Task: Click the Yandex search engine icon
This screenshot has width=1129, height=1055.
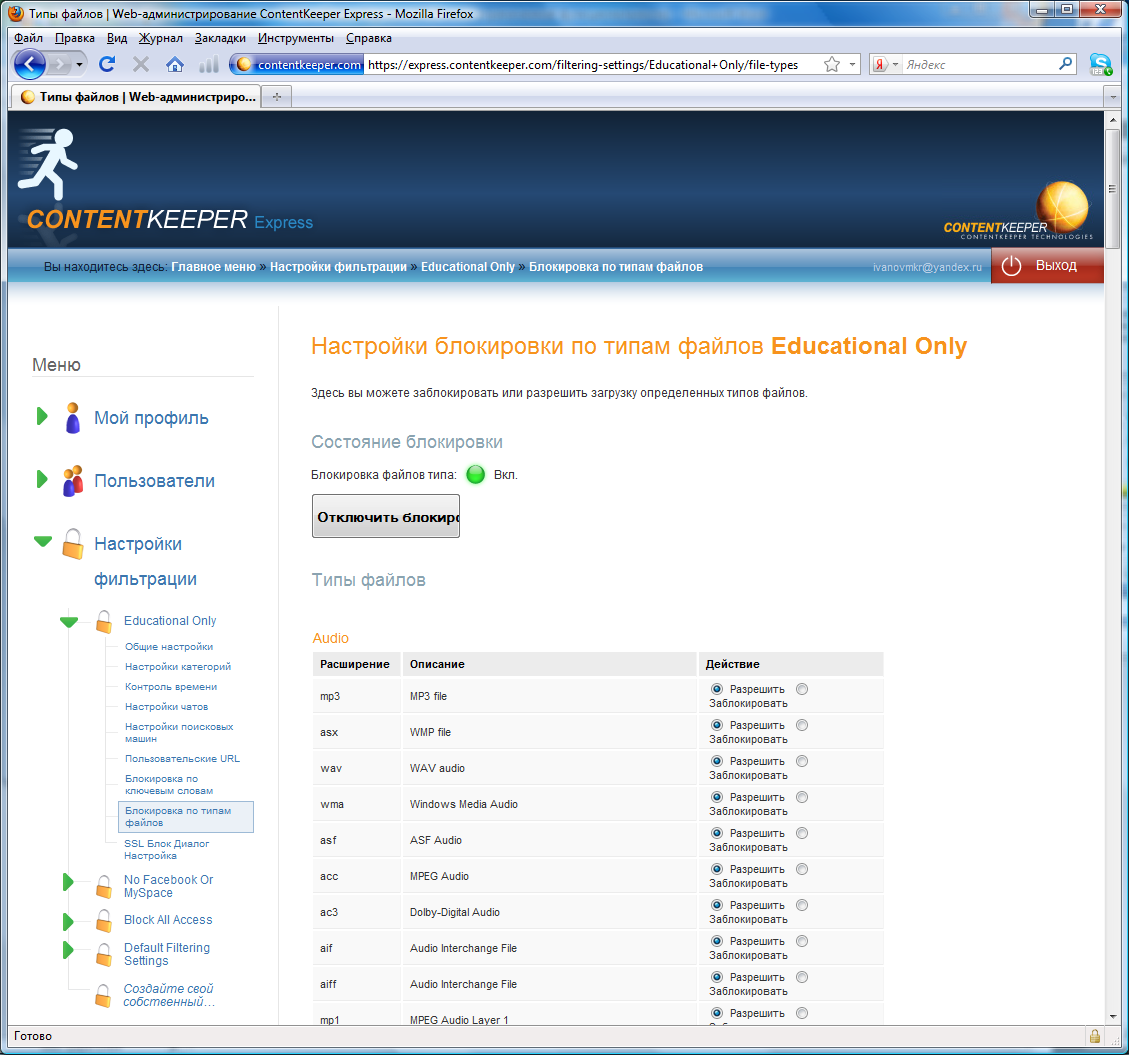Action: pyautogui.click(x=880, y=65)
